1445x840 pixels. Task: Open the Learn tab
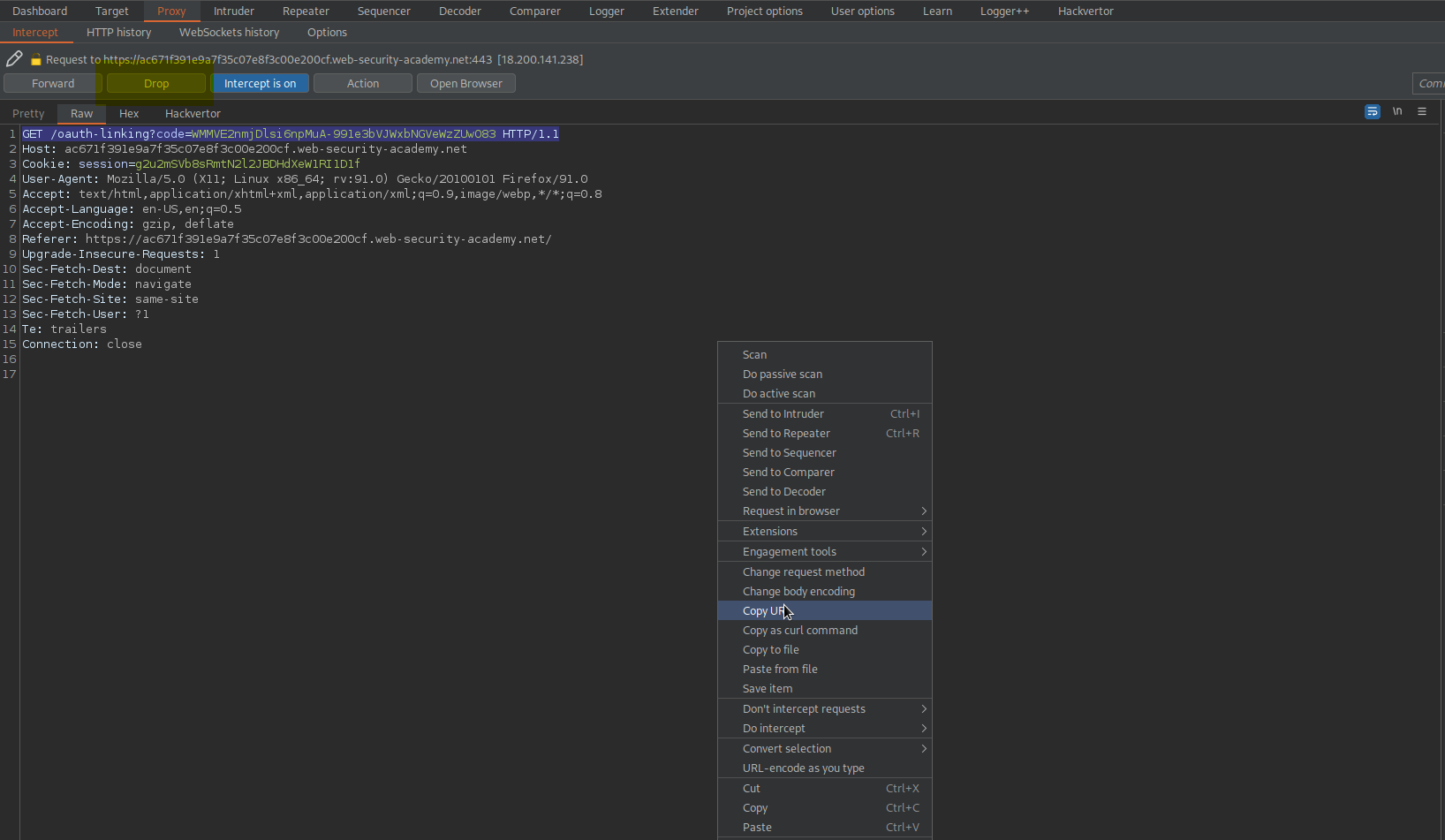point(938,11)
